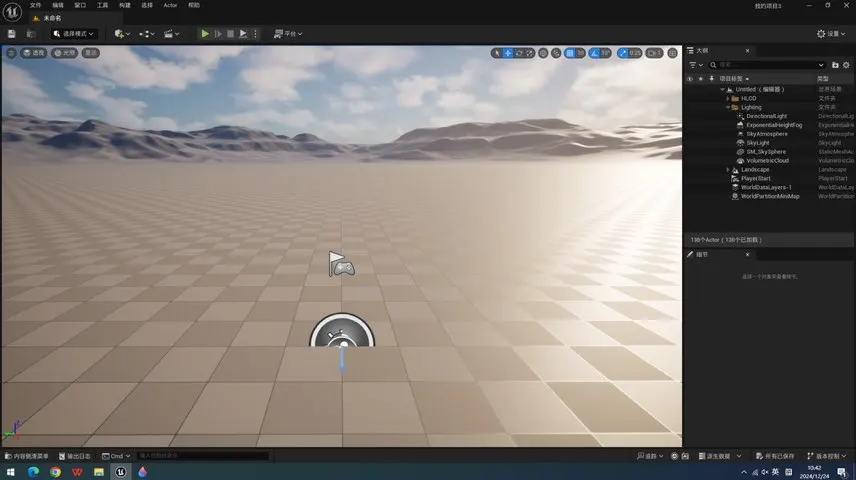Open the 平台 platforms dropdown
The width and height of the screenshot is (856, 480).
click(288, 34)
